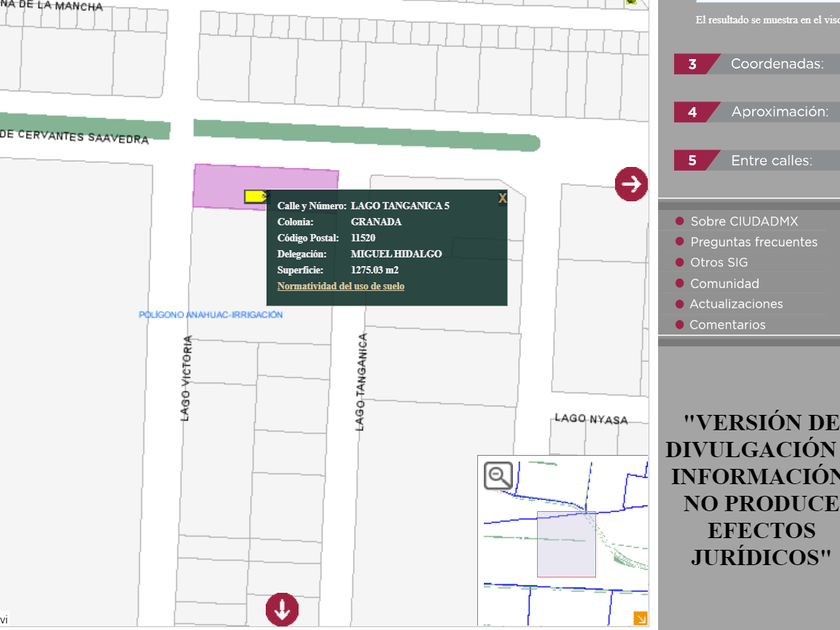840x630 pixels.
Task: Open the Comunidad link
Action: (724, 284)
